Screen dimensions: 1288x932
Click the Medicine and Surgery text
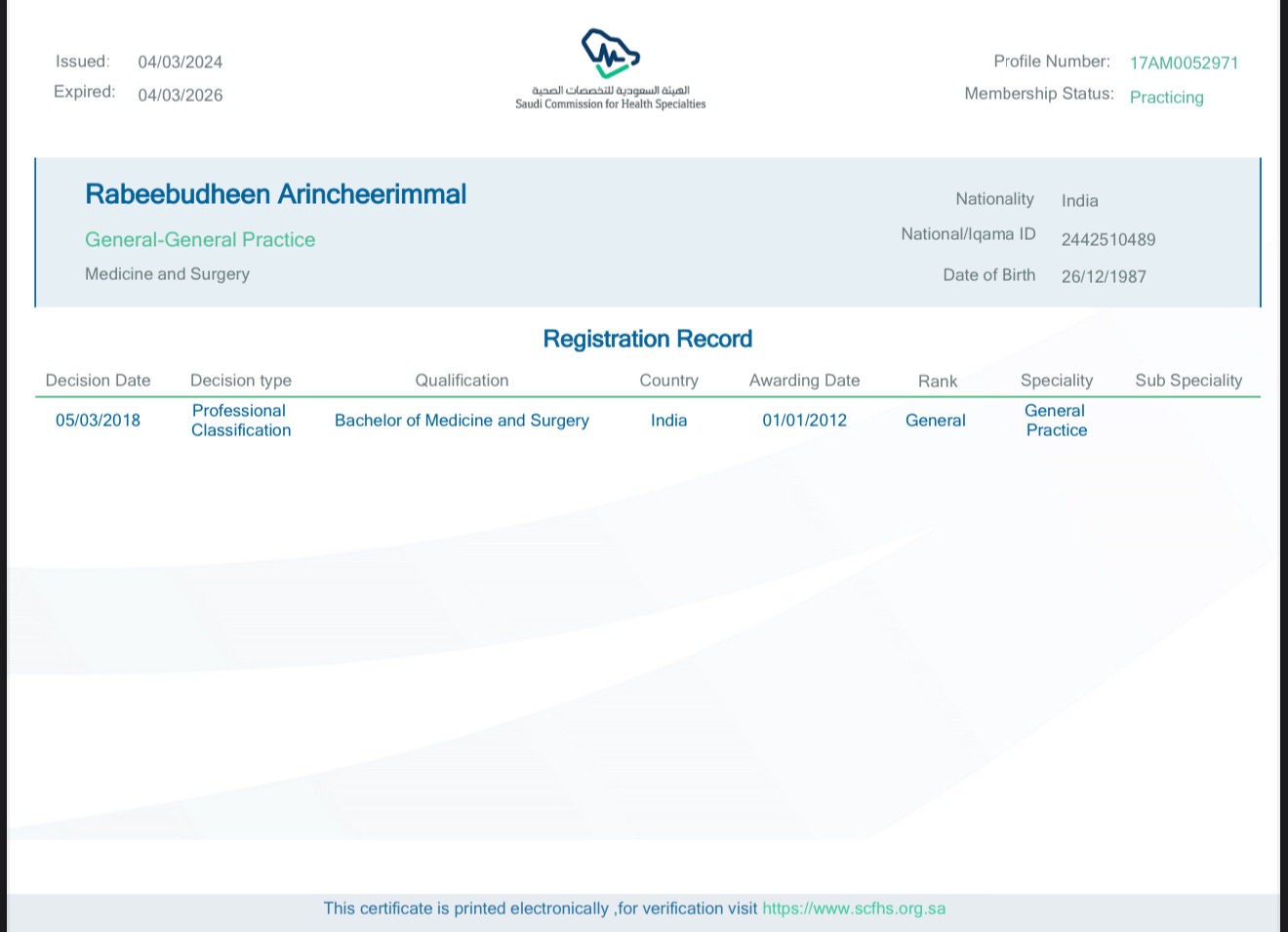pos(167,274)
